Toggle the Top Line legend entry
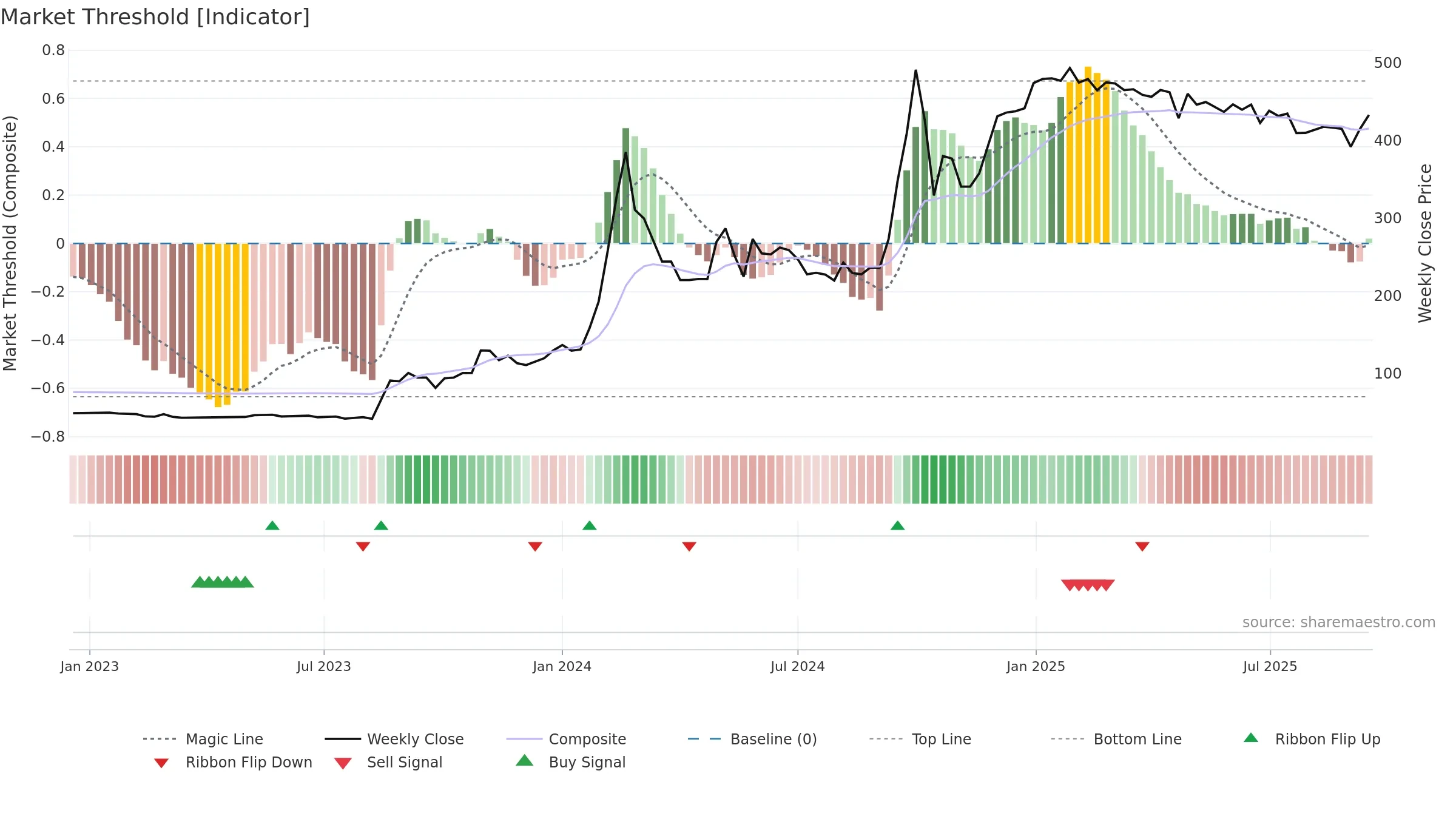The height and width of the screenshot is (819, 1456). 920,739
